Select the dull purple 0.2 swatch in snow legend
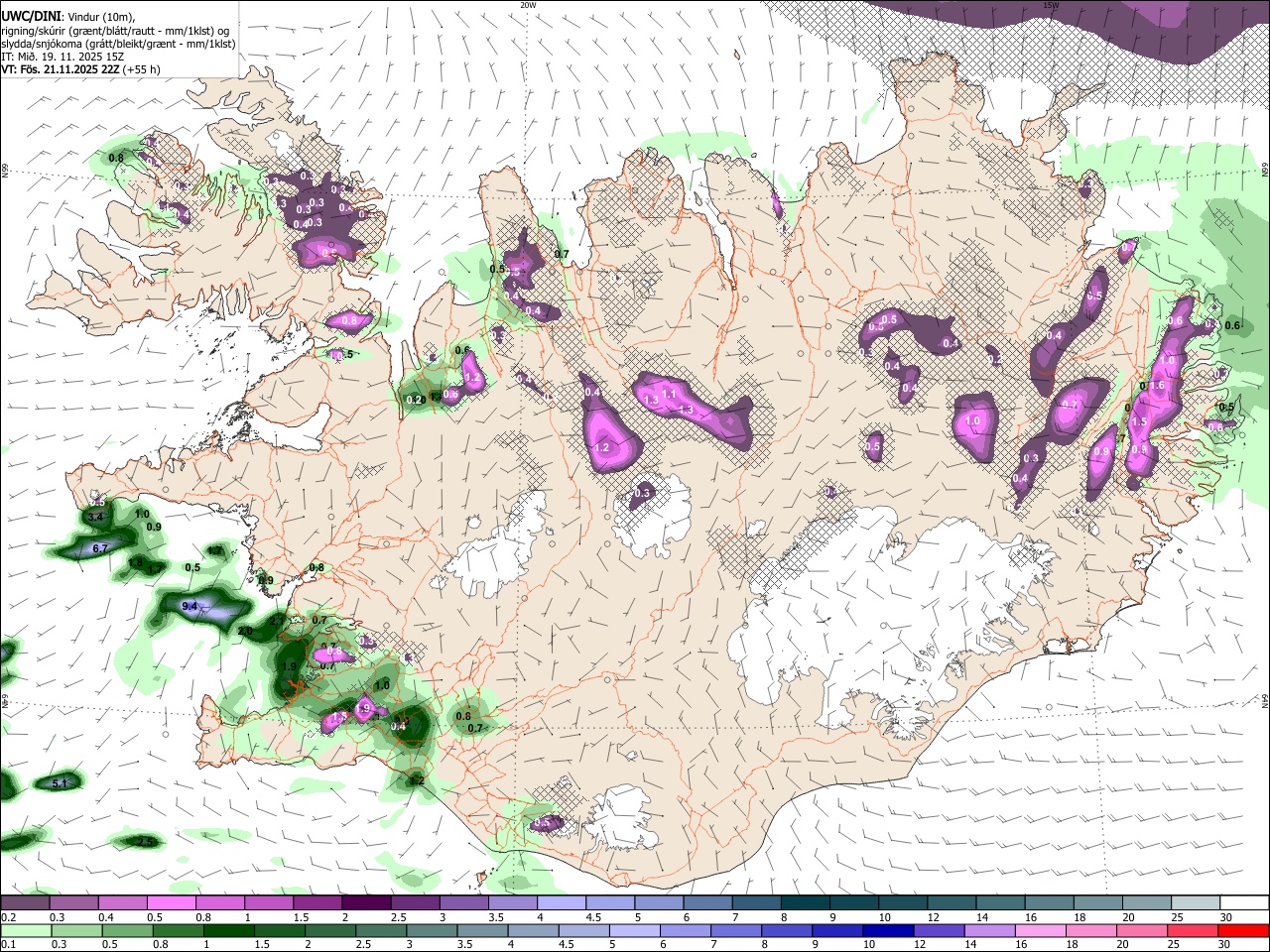The image size is (1270, 952). point(25,902)
